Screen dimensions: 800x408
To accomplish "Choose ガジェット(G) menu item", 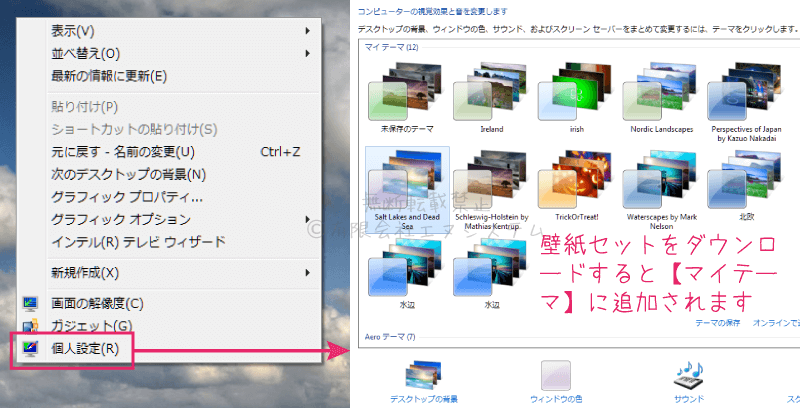I will point(168,325).
